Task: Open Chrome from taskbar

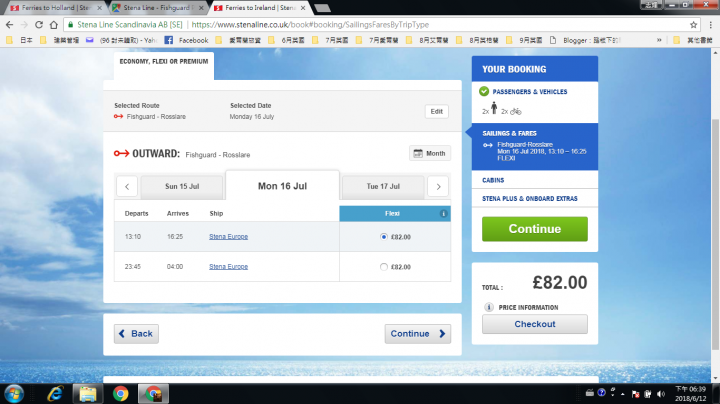Action: [x=121, y=394]
